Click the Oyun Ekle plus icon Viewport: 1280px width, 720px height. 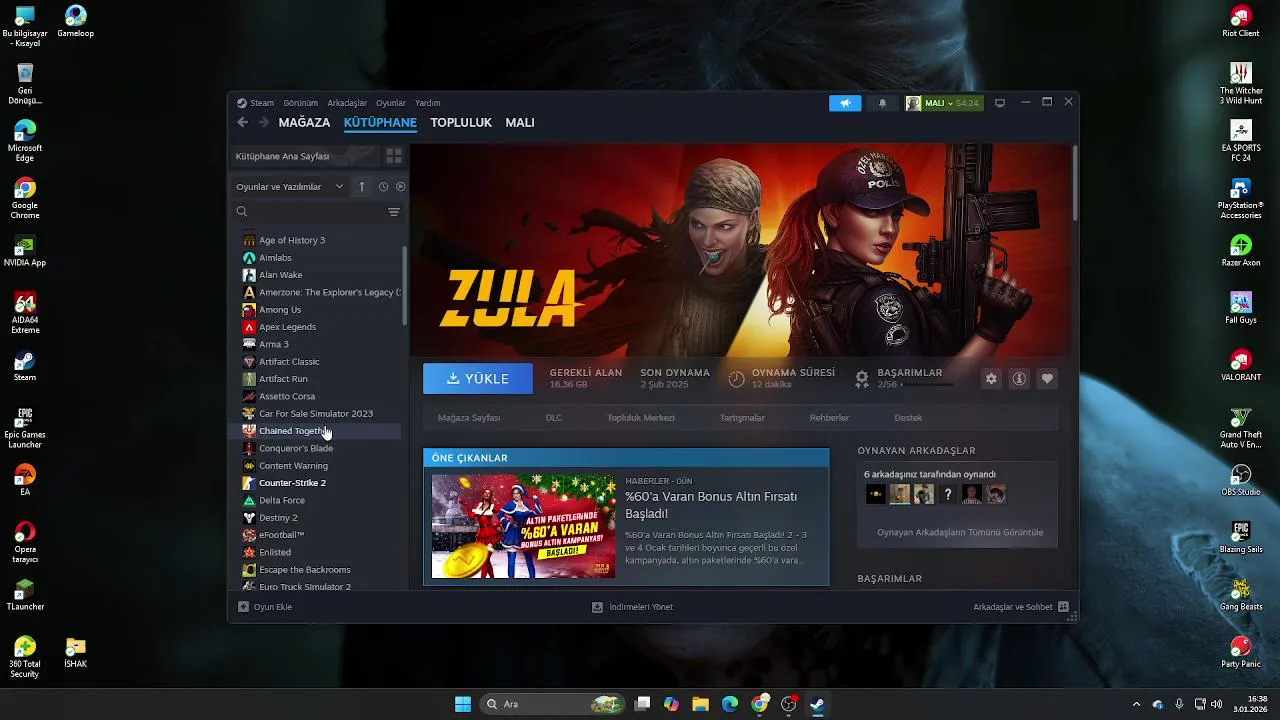point(243,607)
